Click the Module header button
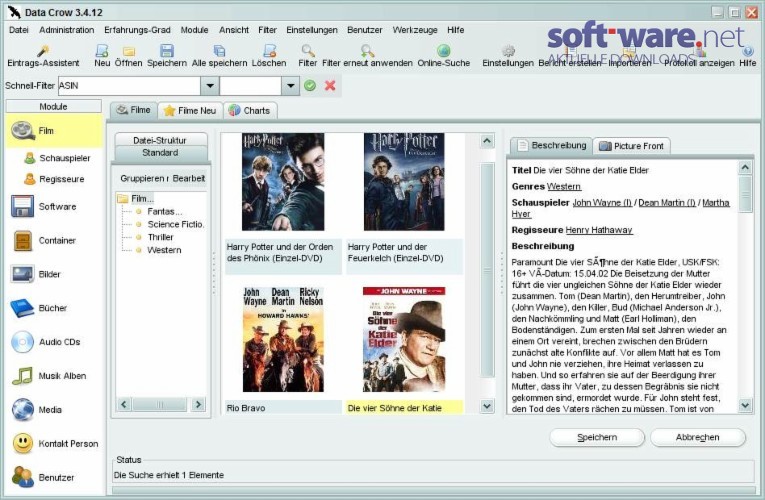Viewport: 765px width, 500px height. [x=54, y=106]
